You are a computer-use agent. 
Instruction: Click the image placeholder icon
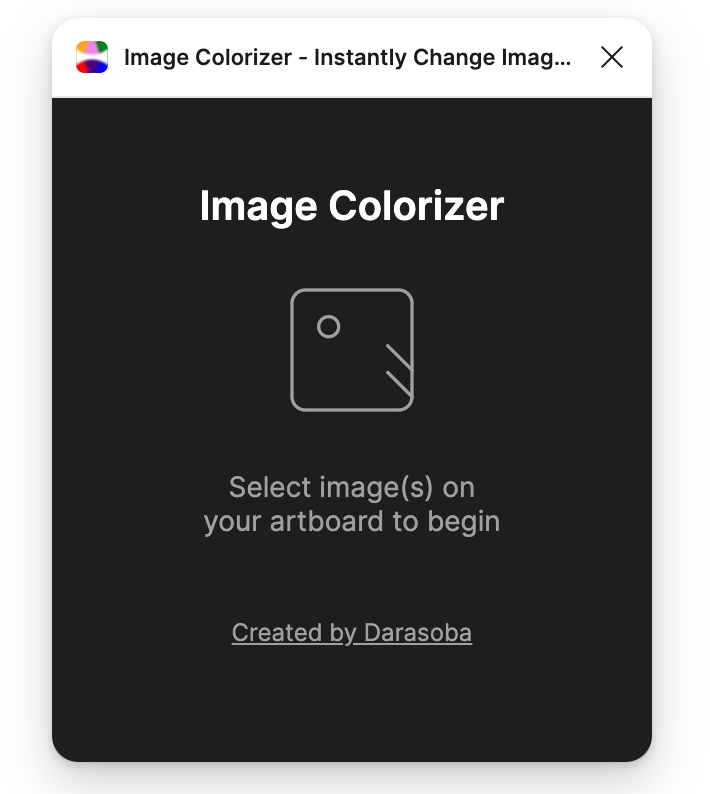coord(352,350)
